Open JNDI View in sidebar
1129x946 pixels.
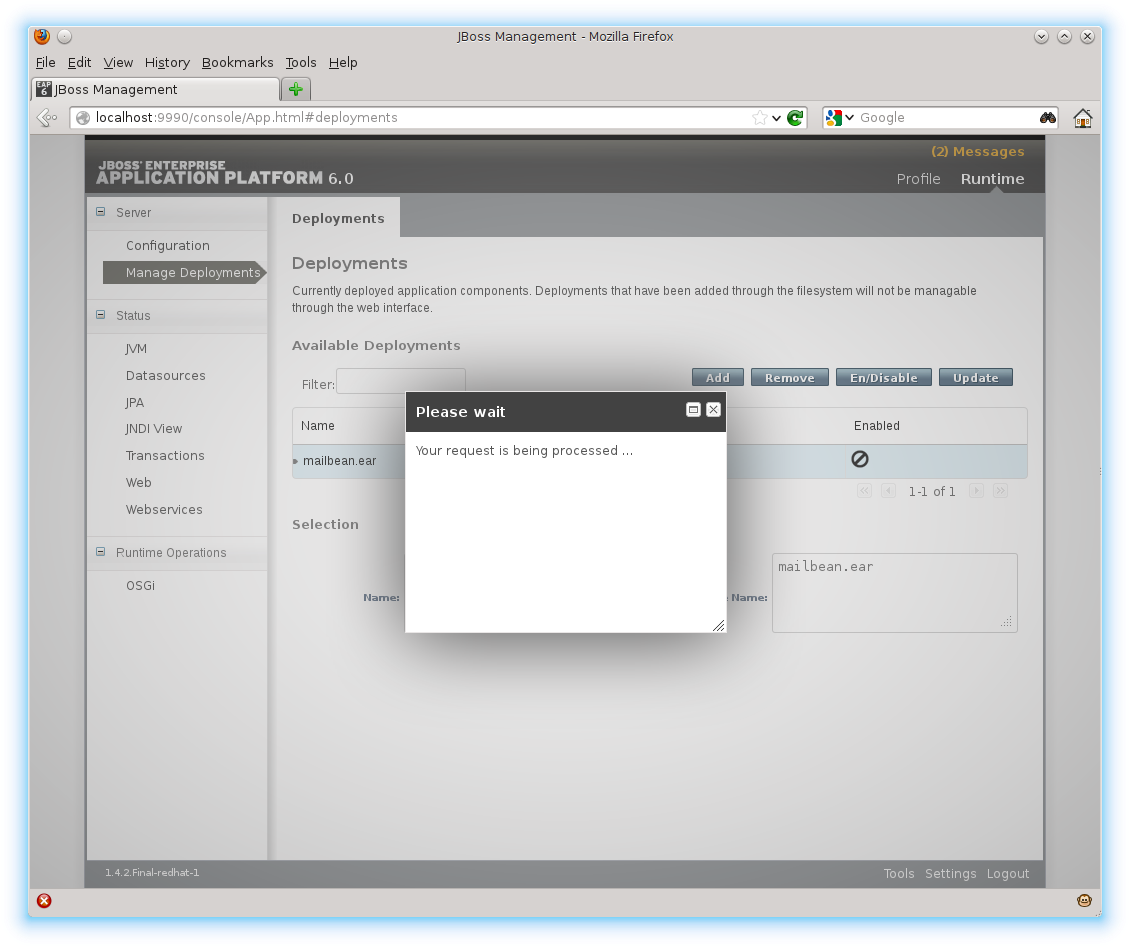(153, 428)
